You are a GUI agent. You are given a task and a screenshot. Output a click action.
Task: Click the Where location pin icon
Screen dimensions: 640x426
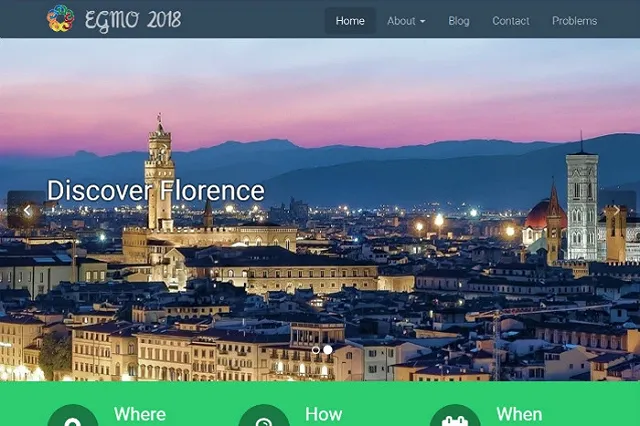click(x=72, y=419)
